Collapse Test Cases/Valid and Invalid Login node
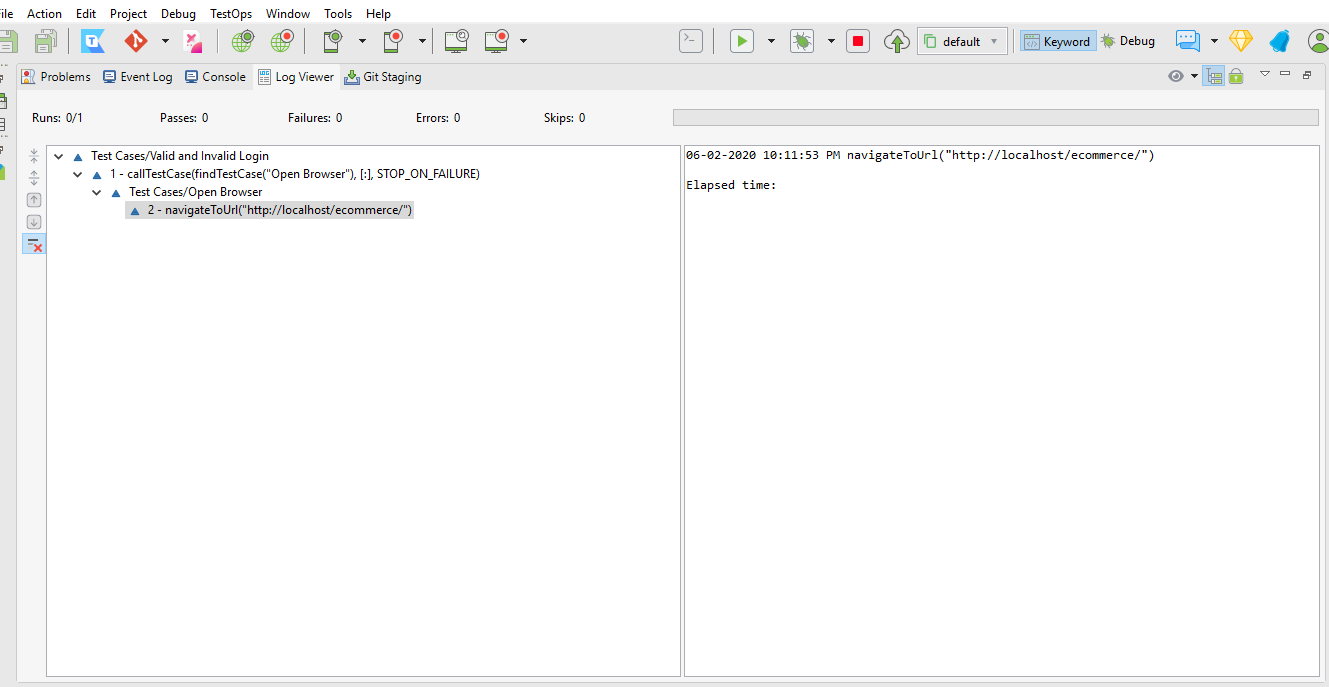The width and height of the screenshot is (1329, 687). [59, 157]
